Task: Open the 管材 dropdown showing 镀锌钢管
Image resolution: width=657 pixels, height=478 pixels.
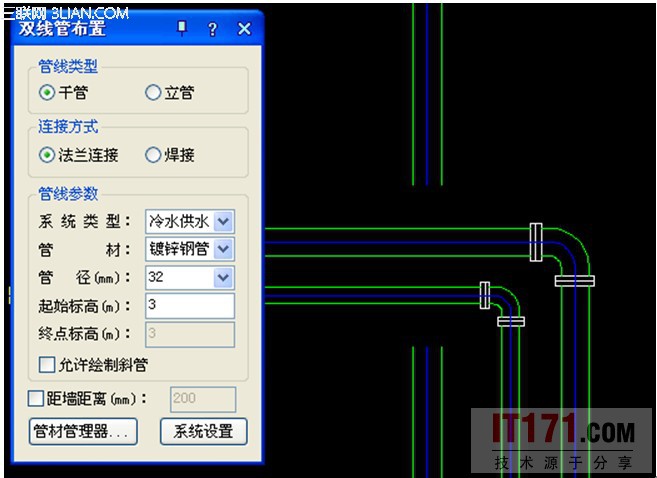Action: [224, 249]
